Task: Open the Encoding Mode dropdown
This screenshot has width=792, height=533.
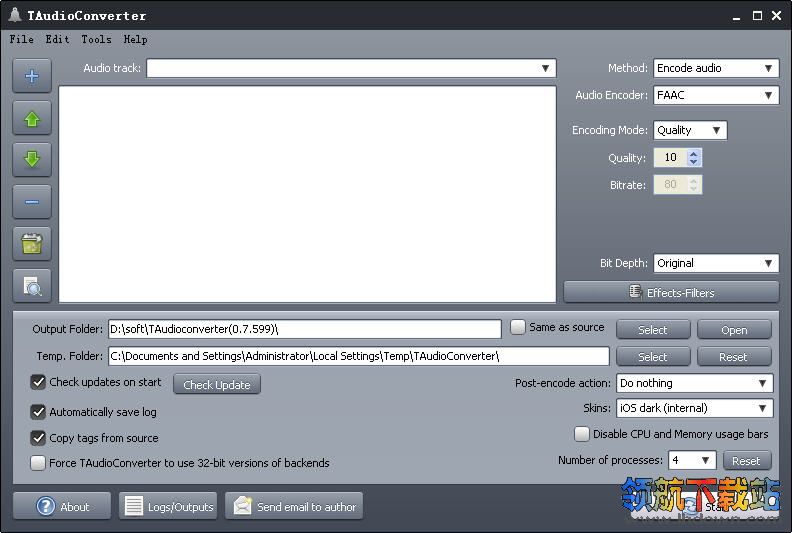Action: point(690,130)
